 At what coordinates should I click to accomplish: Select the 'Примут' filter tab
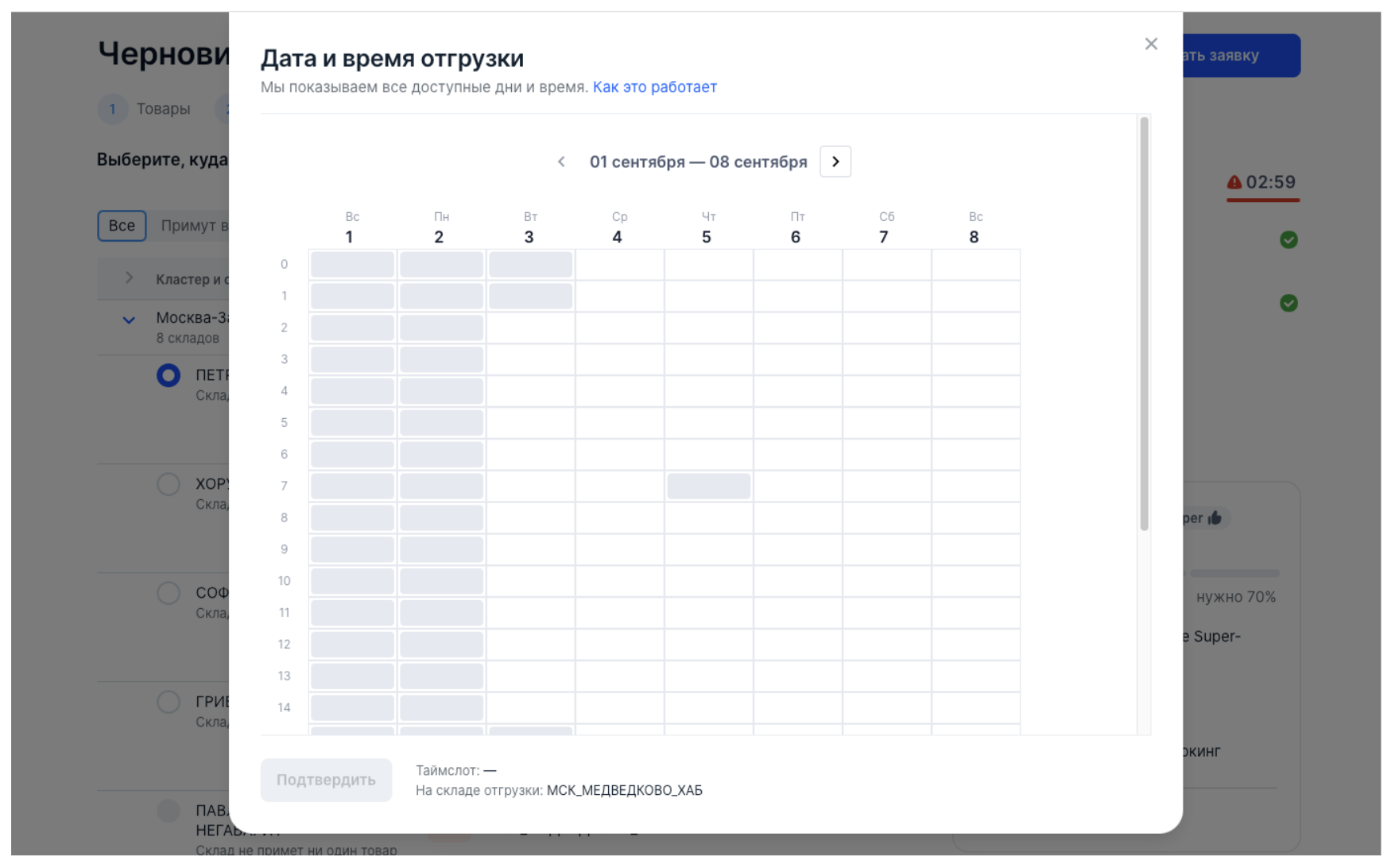point(194,226)
